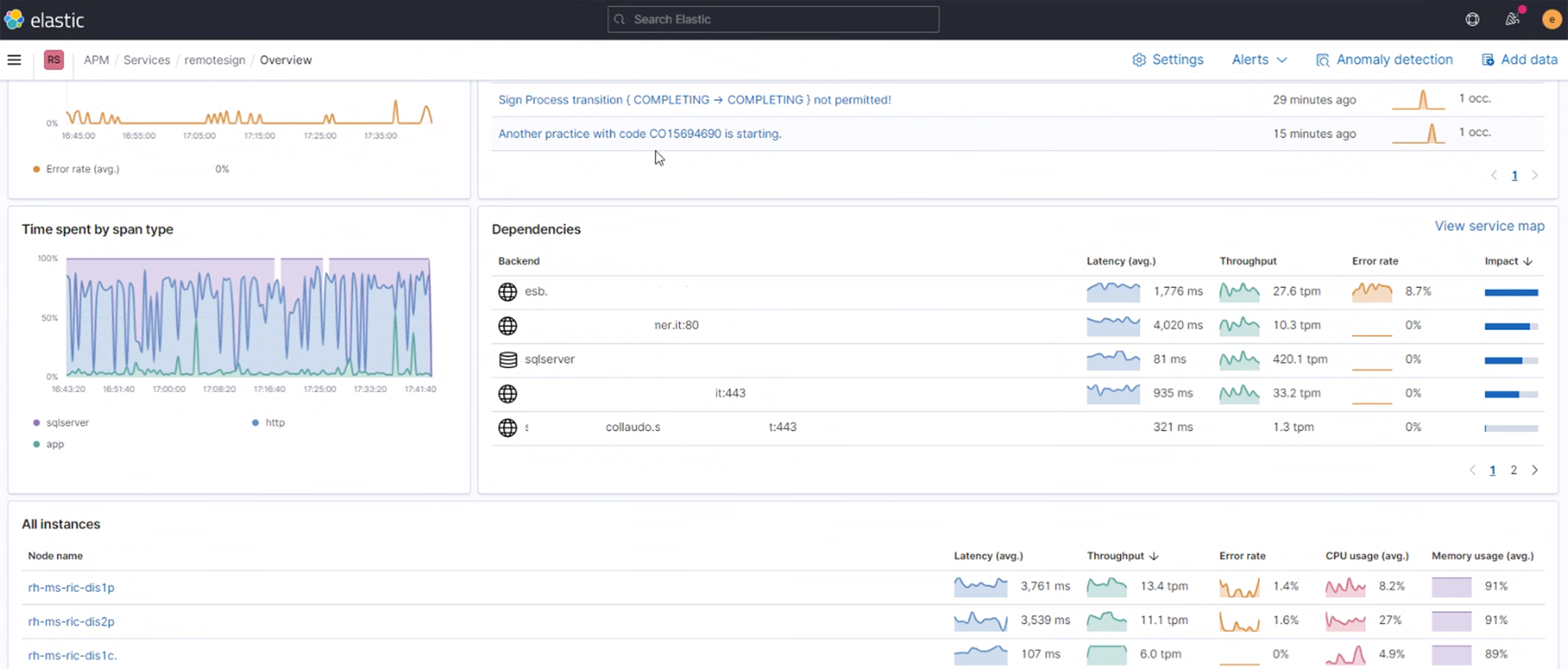Click the Settings gear icon
The width and height of the screenshot is (1568, 669).
tap(1138, 60)
